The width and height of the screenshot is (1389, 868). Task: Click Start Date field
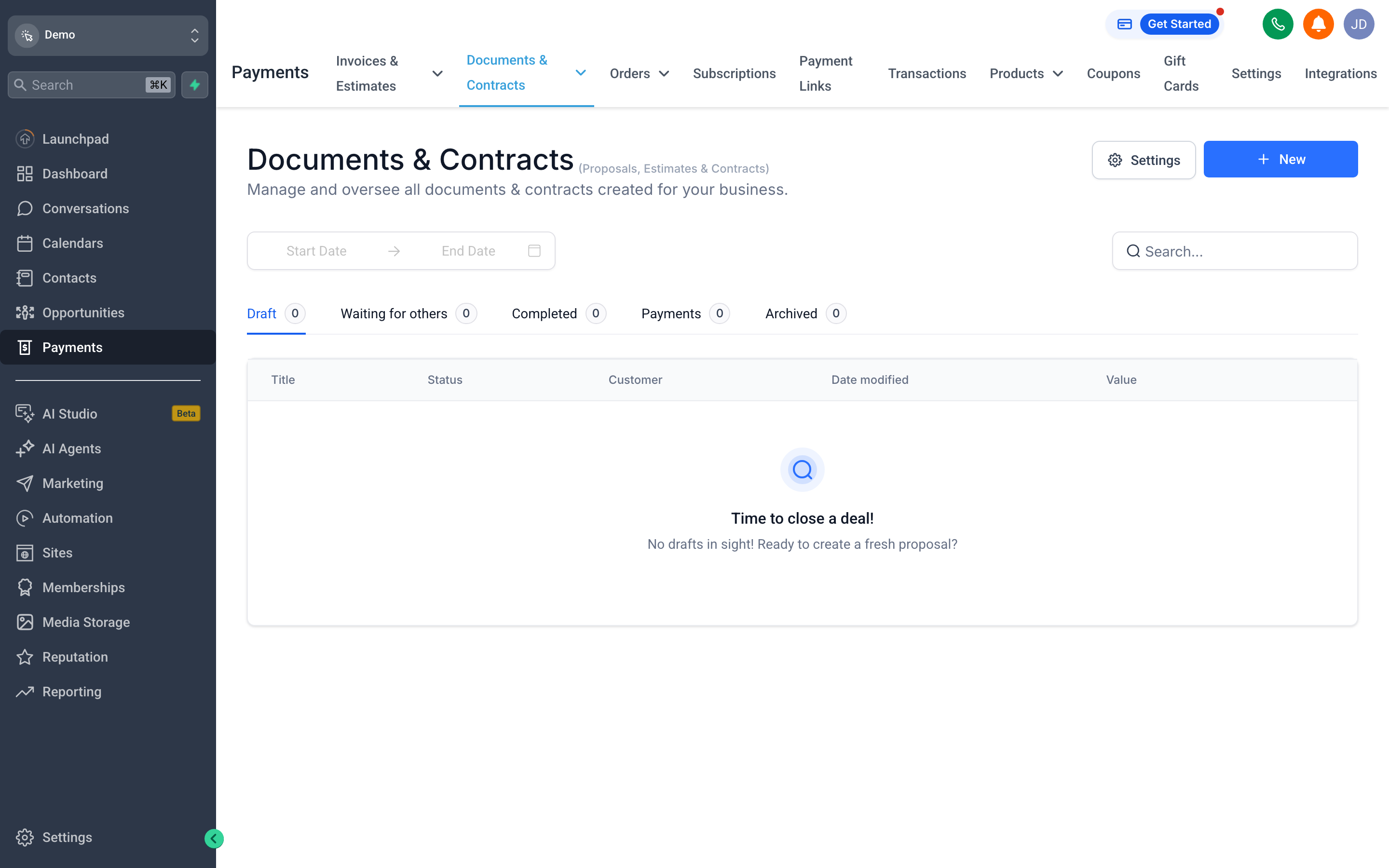pos(316,251)
